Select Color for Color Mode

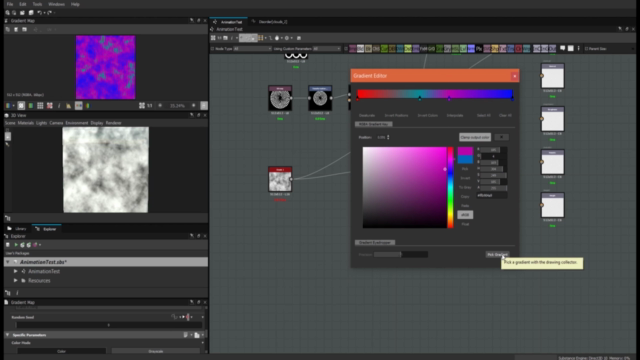[61, 351]
